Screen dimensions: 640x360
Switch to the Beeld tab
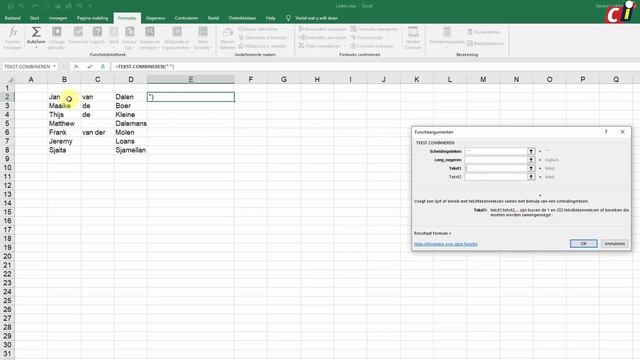point(213,18)
